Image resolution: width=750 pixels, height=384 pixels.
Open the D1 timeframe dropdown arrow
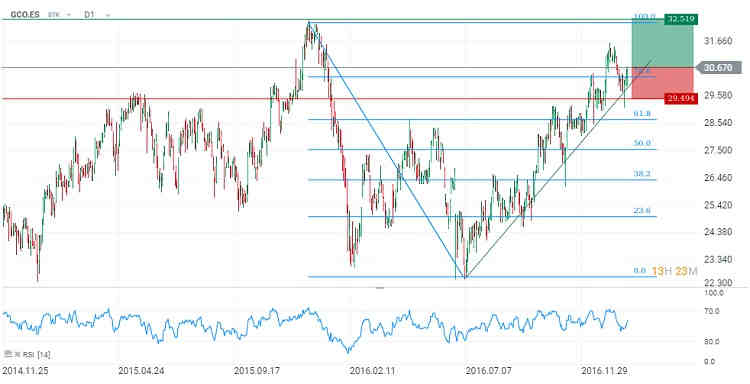108,15
